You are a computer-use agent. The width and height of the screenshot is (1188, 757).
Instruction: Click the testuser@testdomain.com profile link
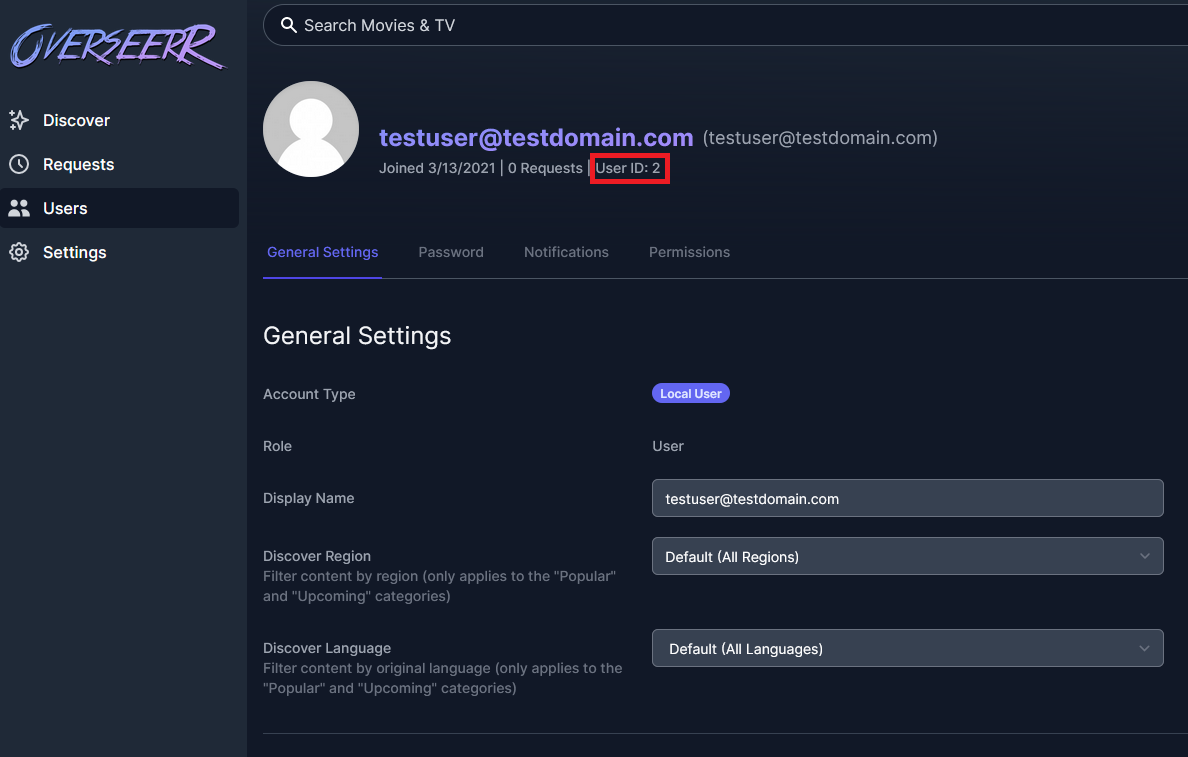pyautogui.click(x=536, y=137)
